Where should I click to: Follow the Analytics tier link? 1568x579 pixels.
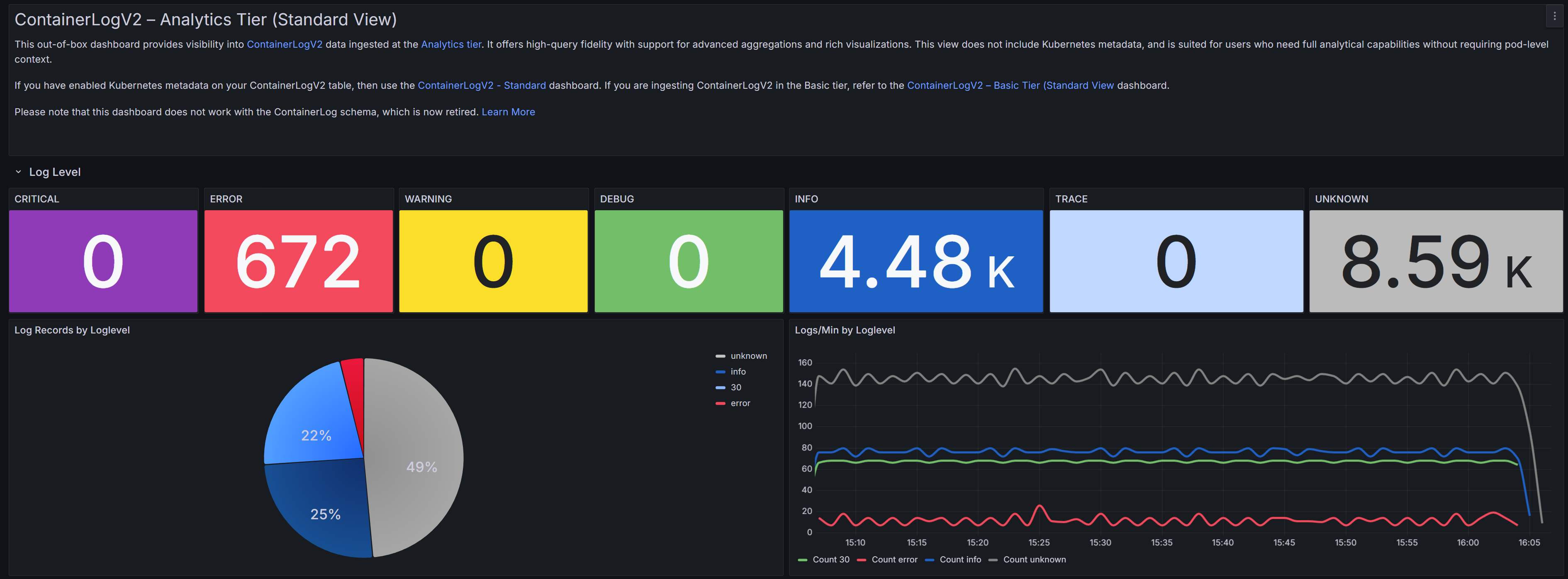pos(450,44)
